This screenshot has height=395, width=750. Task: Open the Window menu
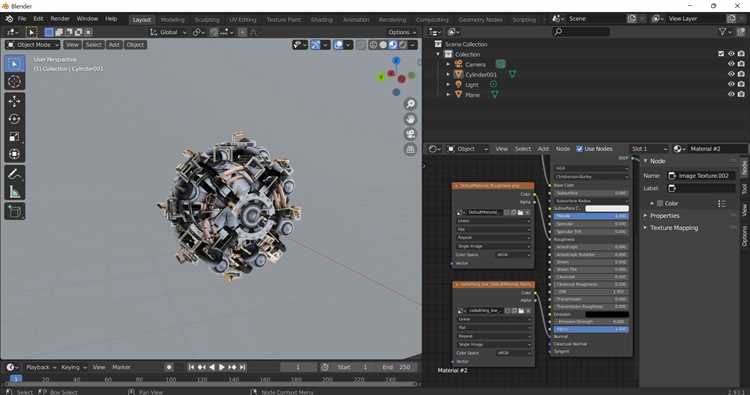tap(87, 19)
